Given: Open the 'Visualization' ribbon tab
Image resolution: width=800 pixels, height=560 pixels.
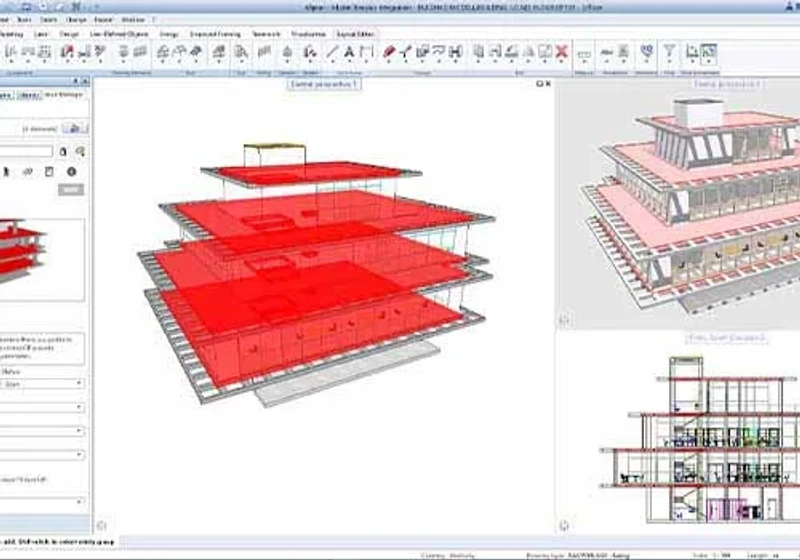Looking at the screenshot, I should [x=309, y=34].
